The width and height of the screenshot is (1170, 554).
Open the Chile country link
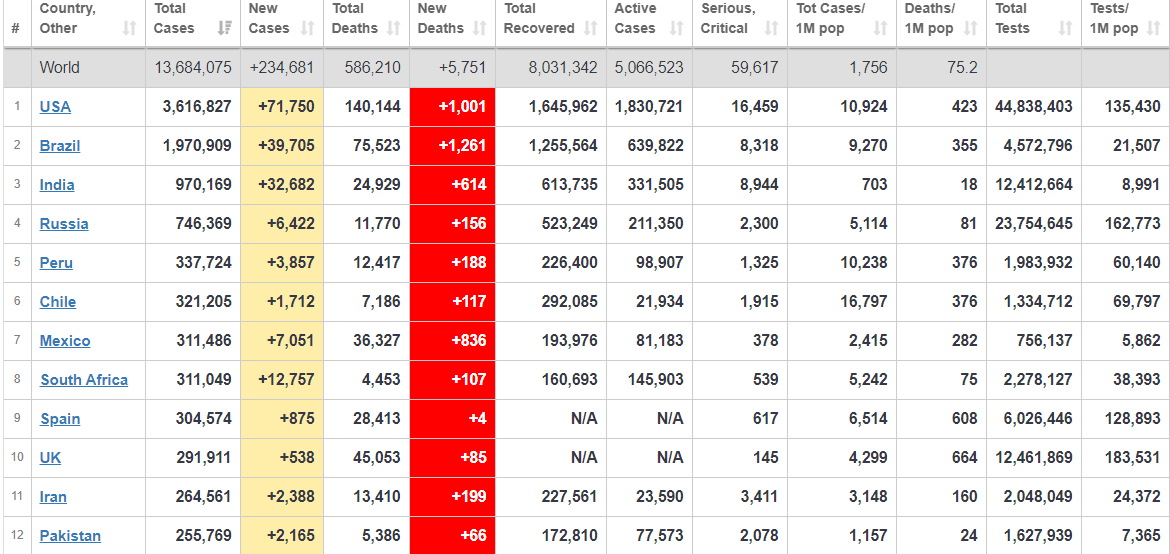(x=58, y=302)
